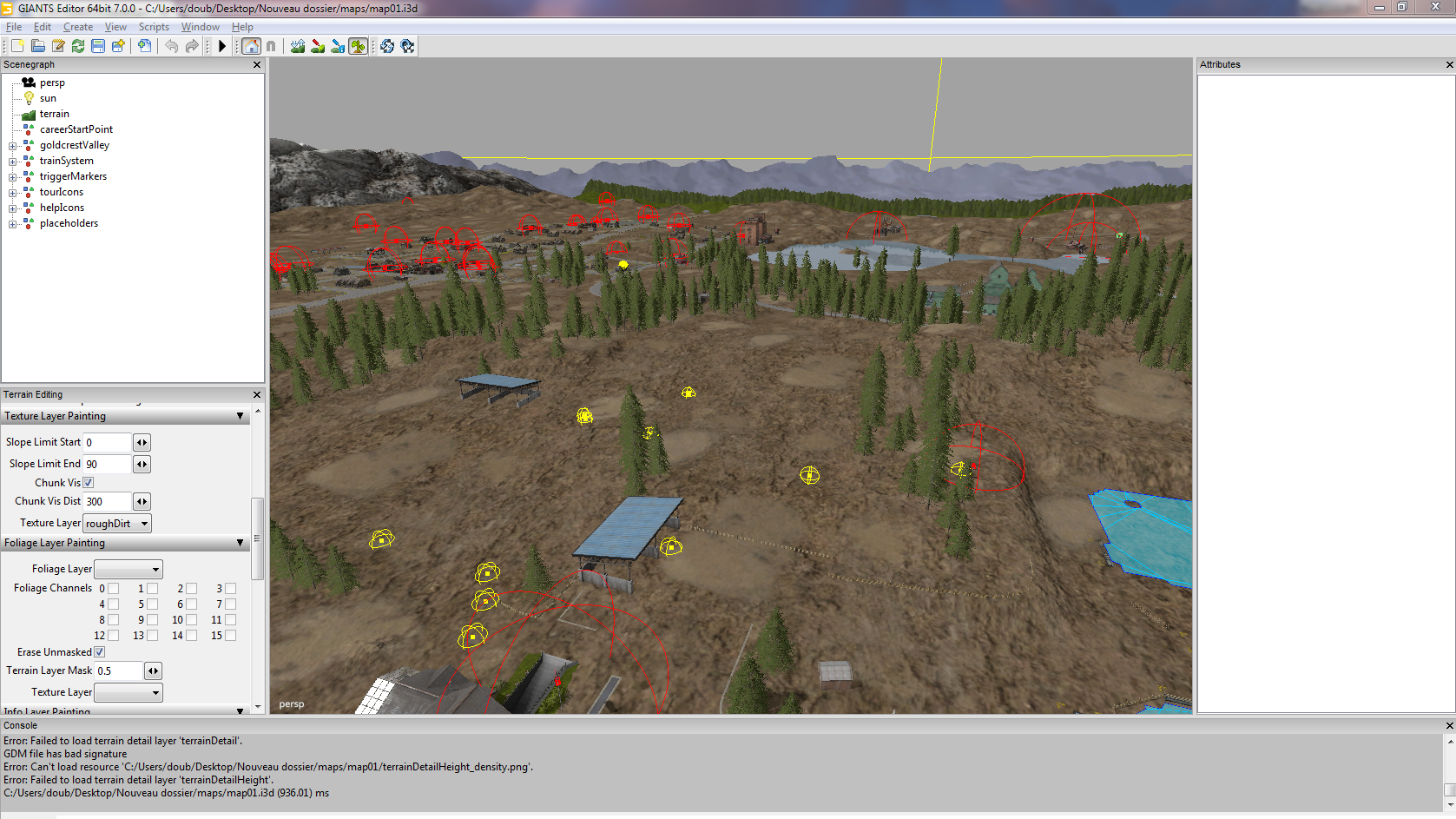
Task: Reload the scene with green arrows icon
Action: [x=78, y=46]
